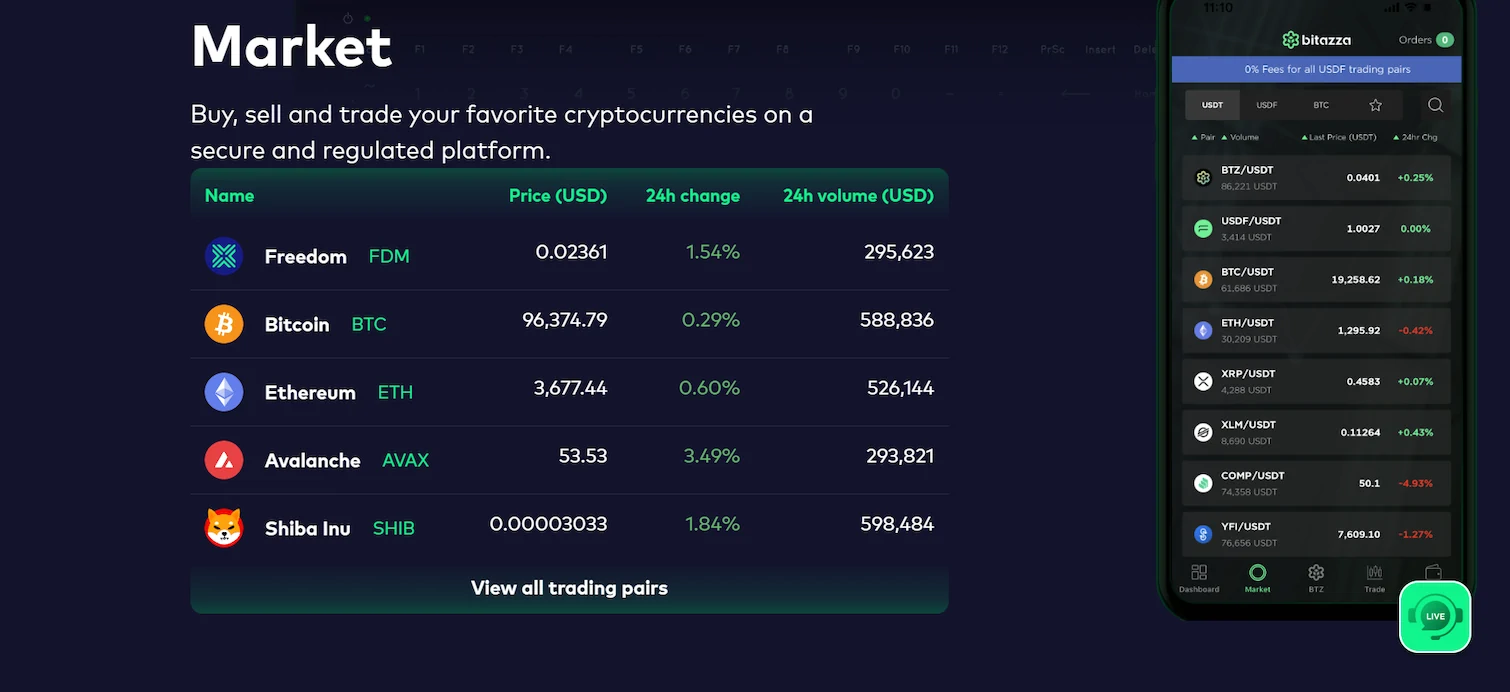Click the Shiba Inu dog icon
Viewport: 1510px width, 692px height.
tap(224, 528)
